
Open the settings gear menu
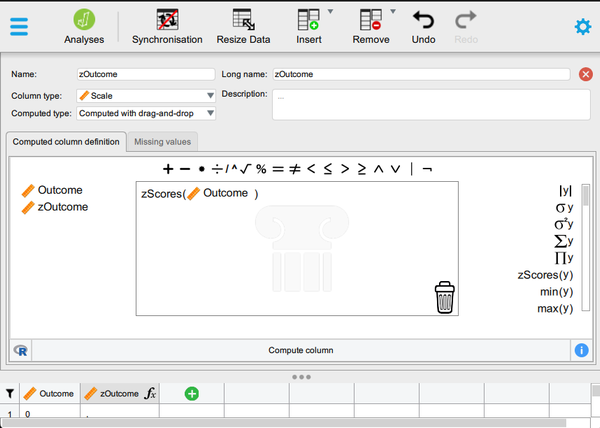(583, 27)
